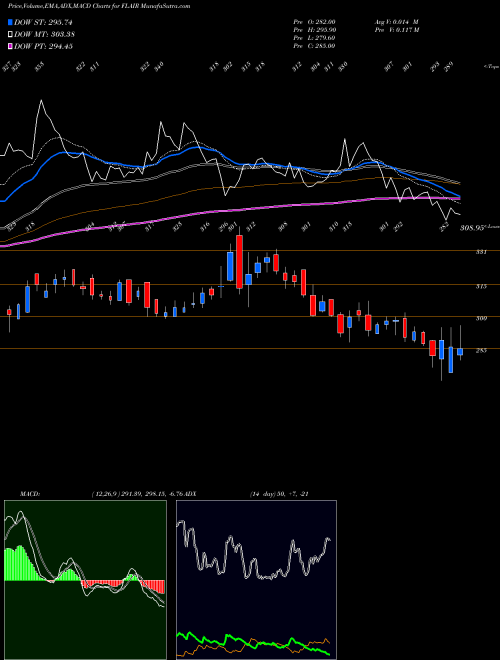Click the last blue candlestick on the right
Screen dimensions: 500x660
pyautogui.click(x=460, y=352)
